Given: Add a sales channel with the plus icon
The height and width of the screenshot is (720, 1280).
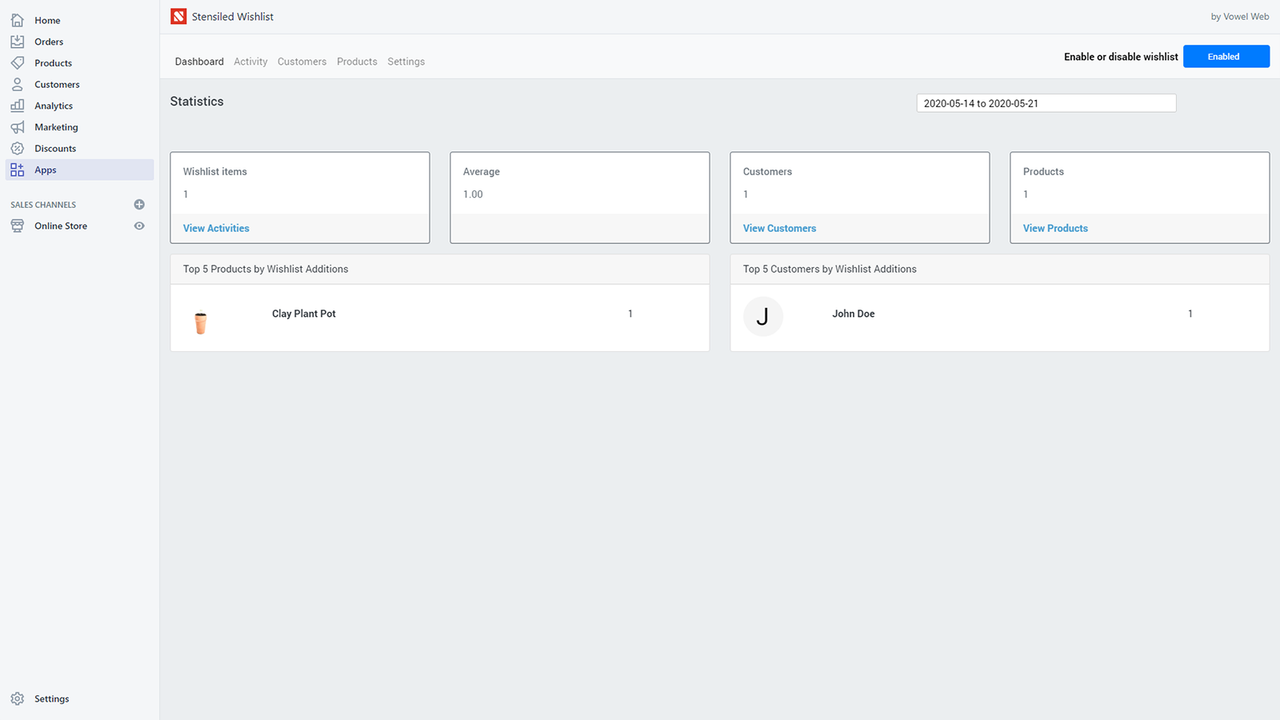Looking at the screenshot, I should tap(139, 204).
